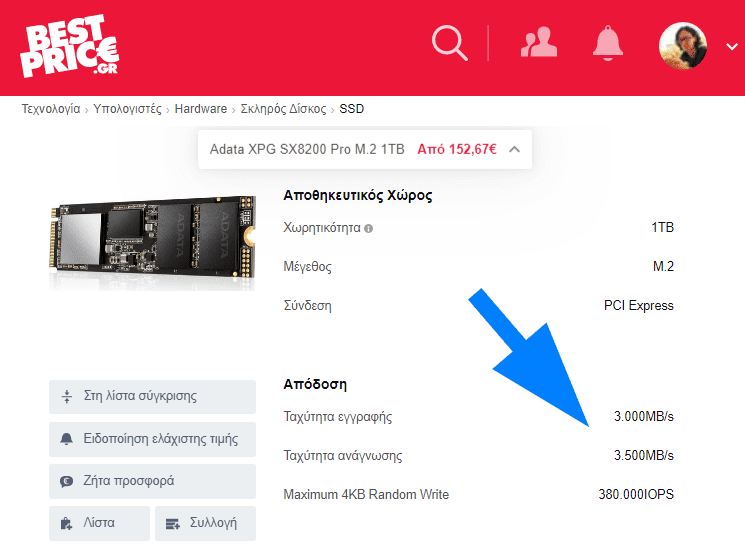This screenshot has width=745, height=552.
Task: Select the 3.000MB/s write speed value
Action: [x=644, y=417]
